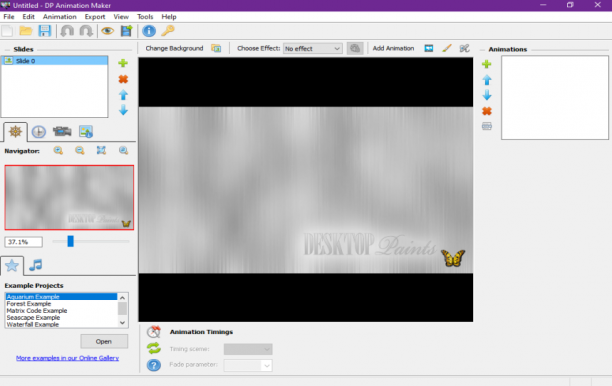This screenshot has height=386, width=612.
Task: Toggle the eye preview icon in toolbar
Action: [x=107, y=30]
